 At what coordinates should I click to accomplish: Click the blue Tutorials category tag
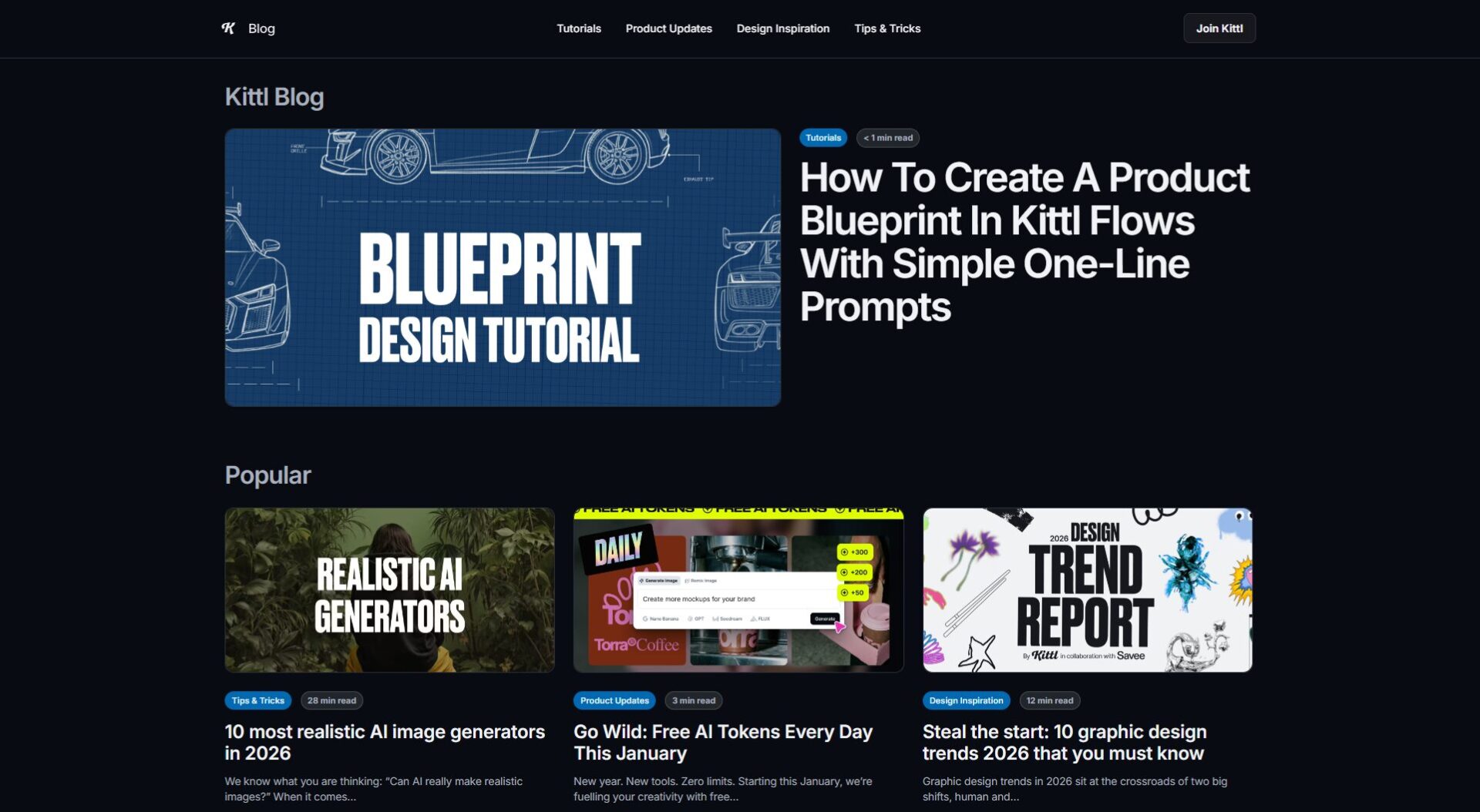click(x=822, y=138)
